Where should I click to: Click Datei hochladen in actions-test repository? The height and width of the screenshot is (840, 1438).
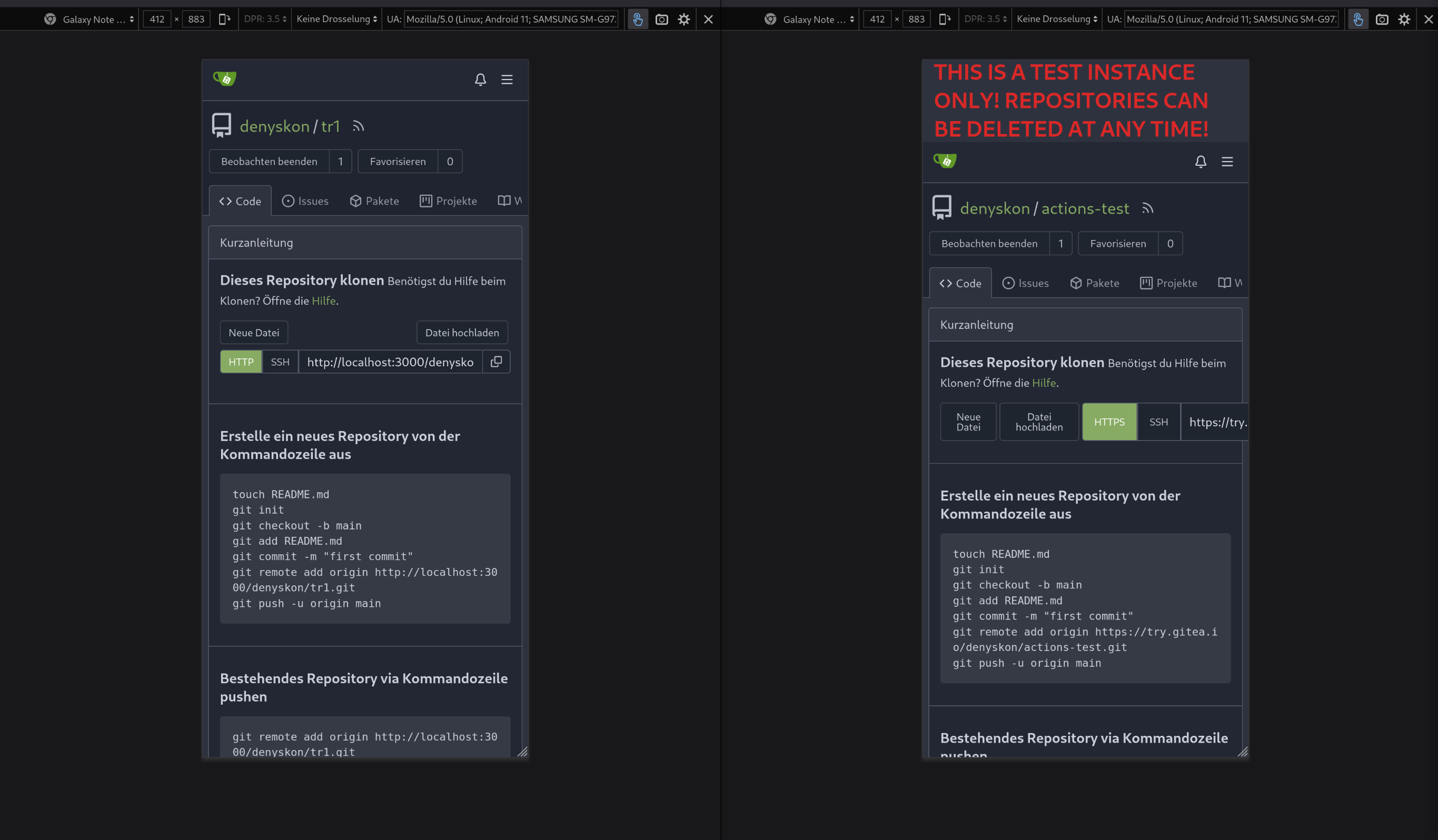(x=1039, y=422)
